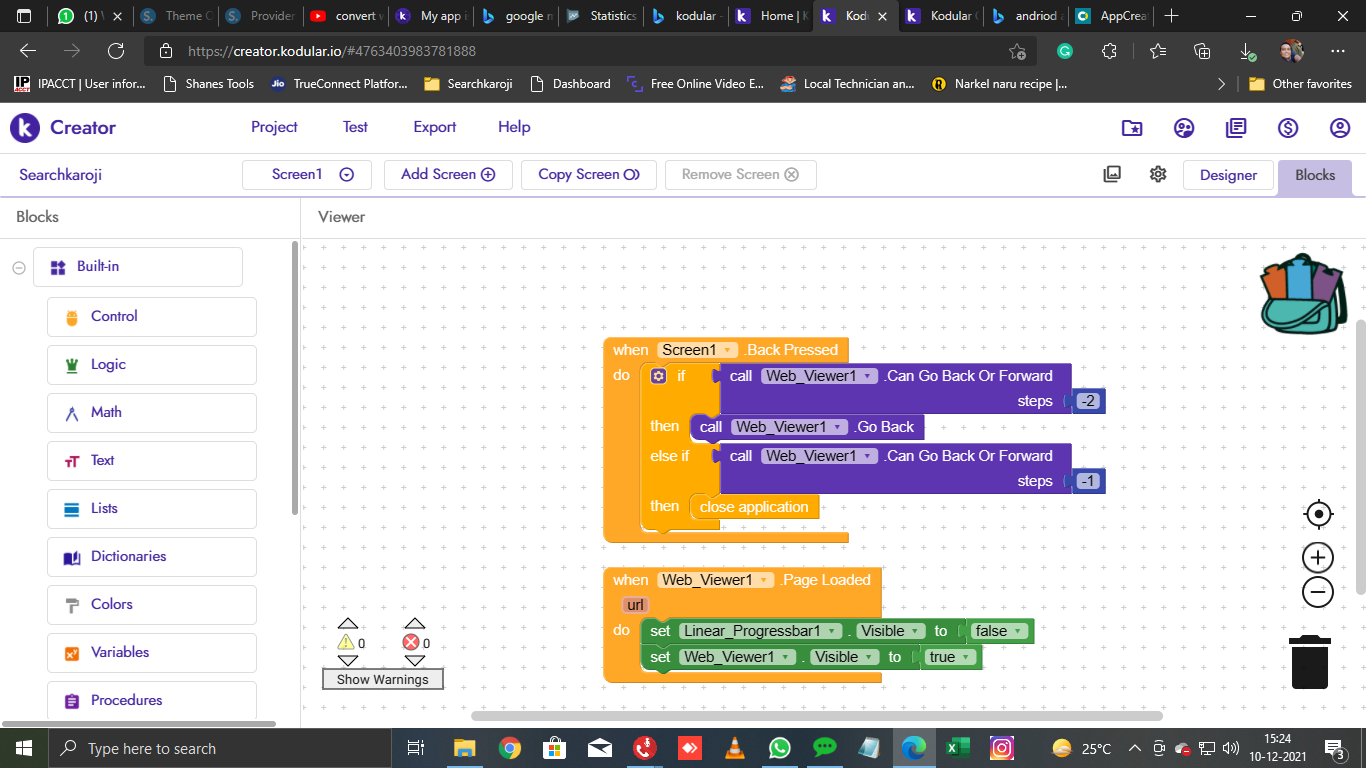Open the settings gear icon beside Designer
Screen dimensions: 1366x768
pyautogui.click(x=1158, y=174)
